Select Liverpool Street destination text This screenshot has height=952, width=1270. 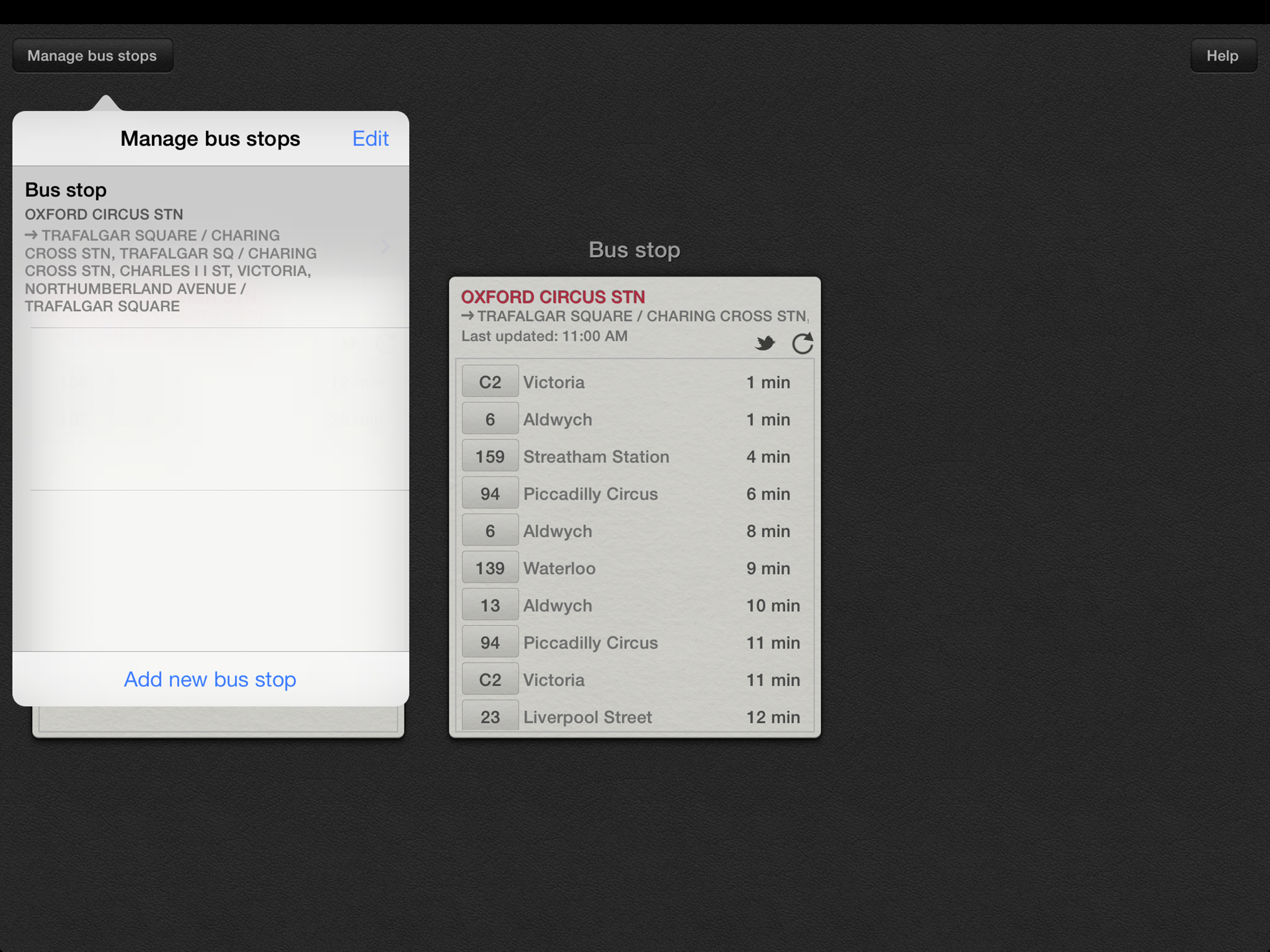pyautogui.click(x=587, y=717)
